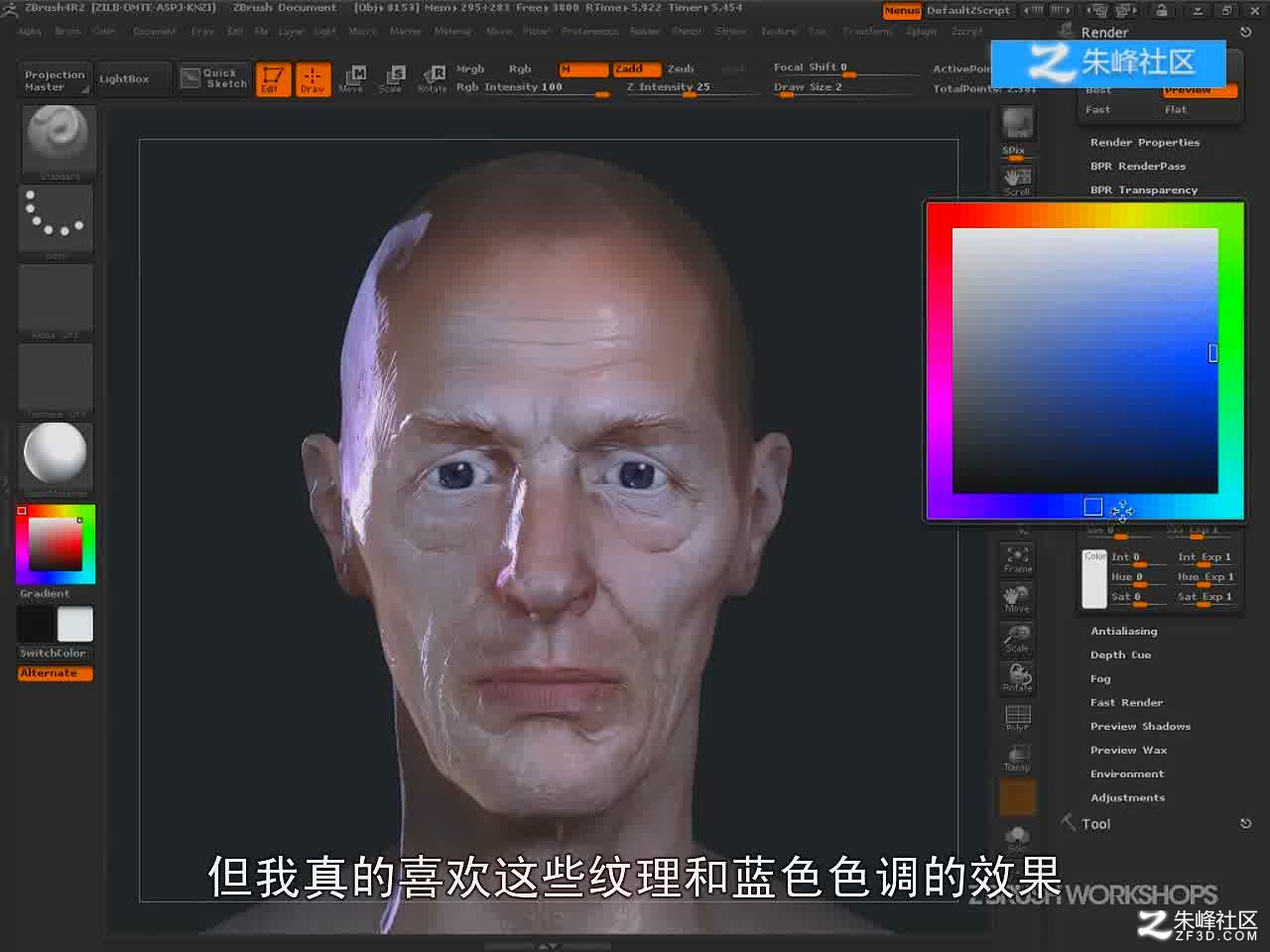Click the Projection Master button
This screenshot has width=1270, height=952.
point(56,80)
